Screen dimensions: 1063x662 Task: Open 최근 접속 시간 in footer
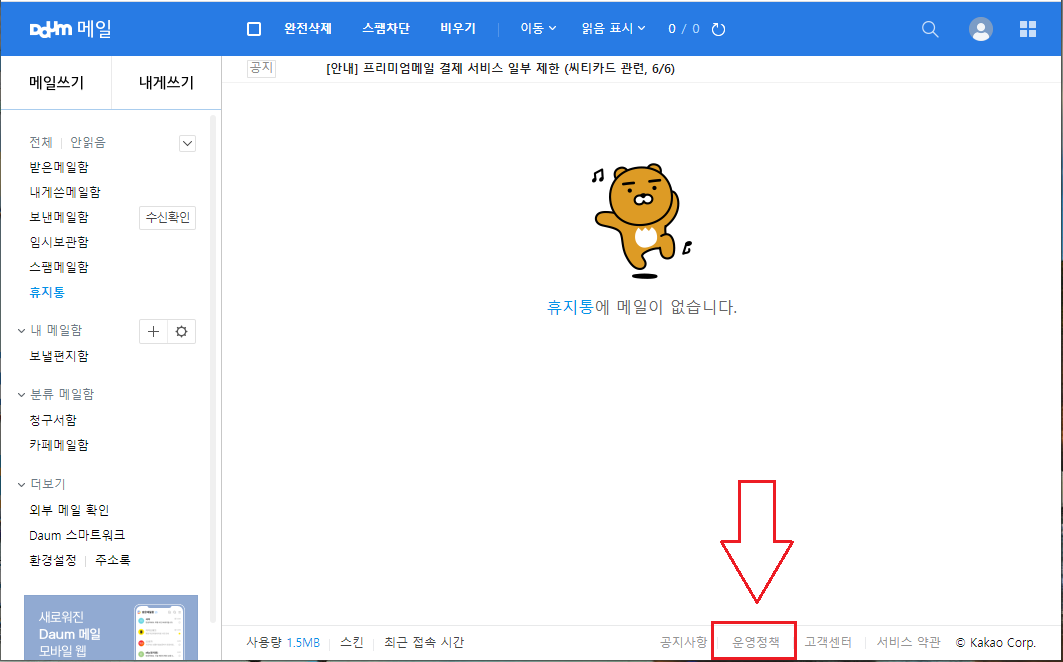[424, 642]
